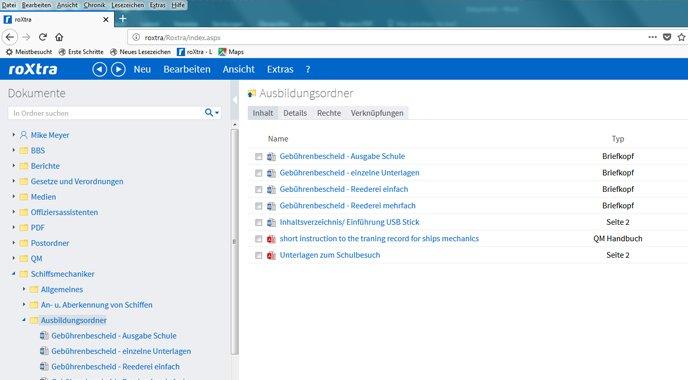Tick checkbox for Inhaltsverzeichnis/ Einführung USB Stick
The height and width of the screenshot is (380, 688).
[258, 222]
